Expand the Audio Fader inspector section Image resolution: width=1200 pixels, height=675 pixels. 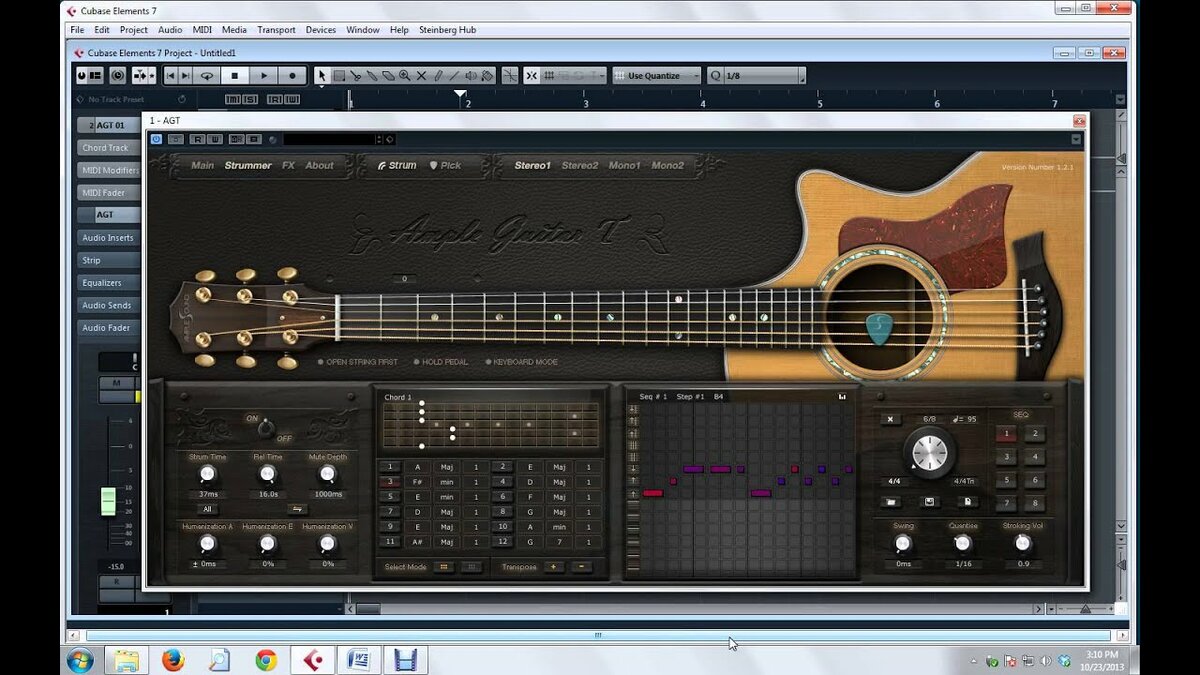(107, 328)
